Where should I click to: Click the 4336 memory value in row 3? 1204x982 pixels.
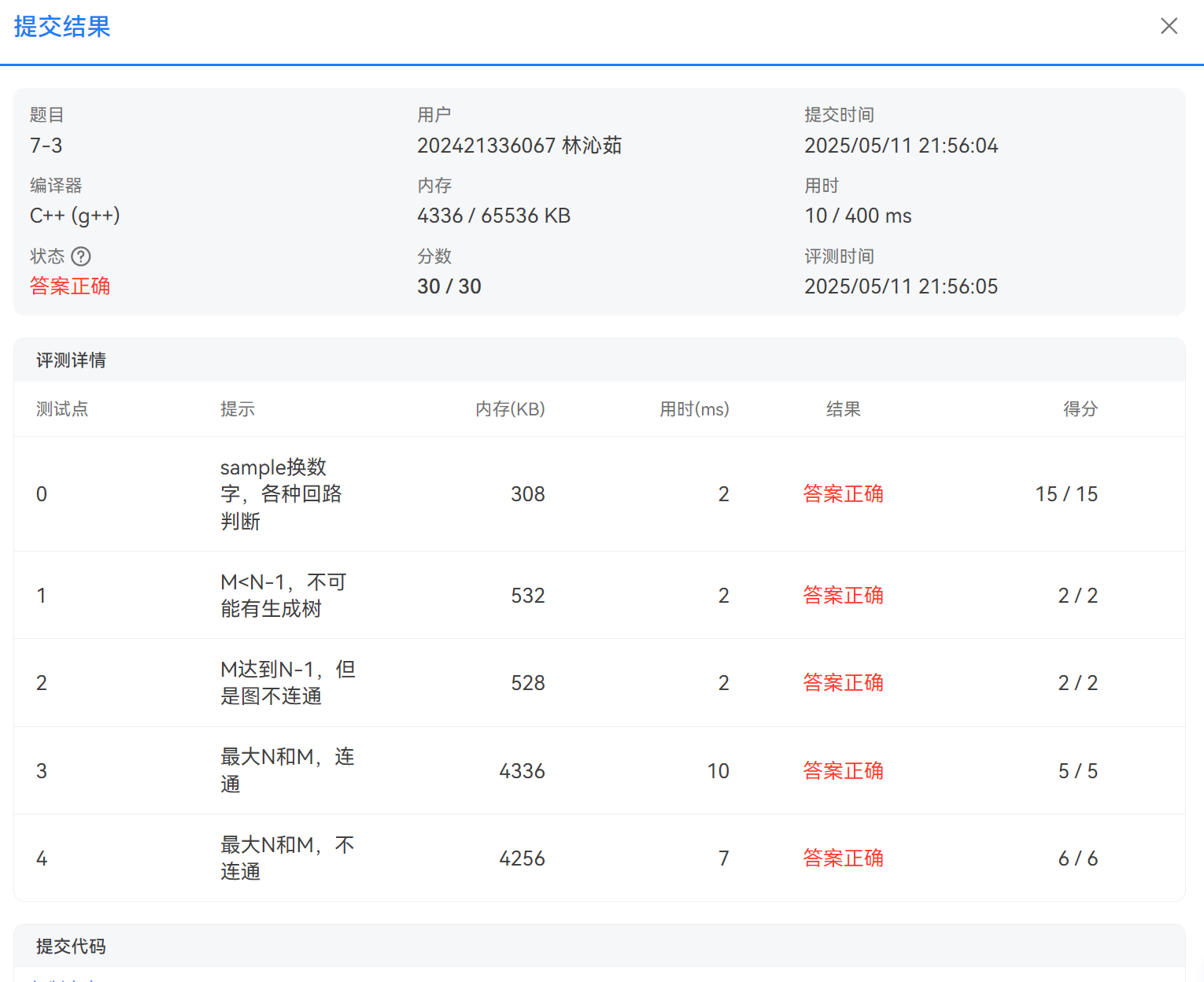coord(522,771)
